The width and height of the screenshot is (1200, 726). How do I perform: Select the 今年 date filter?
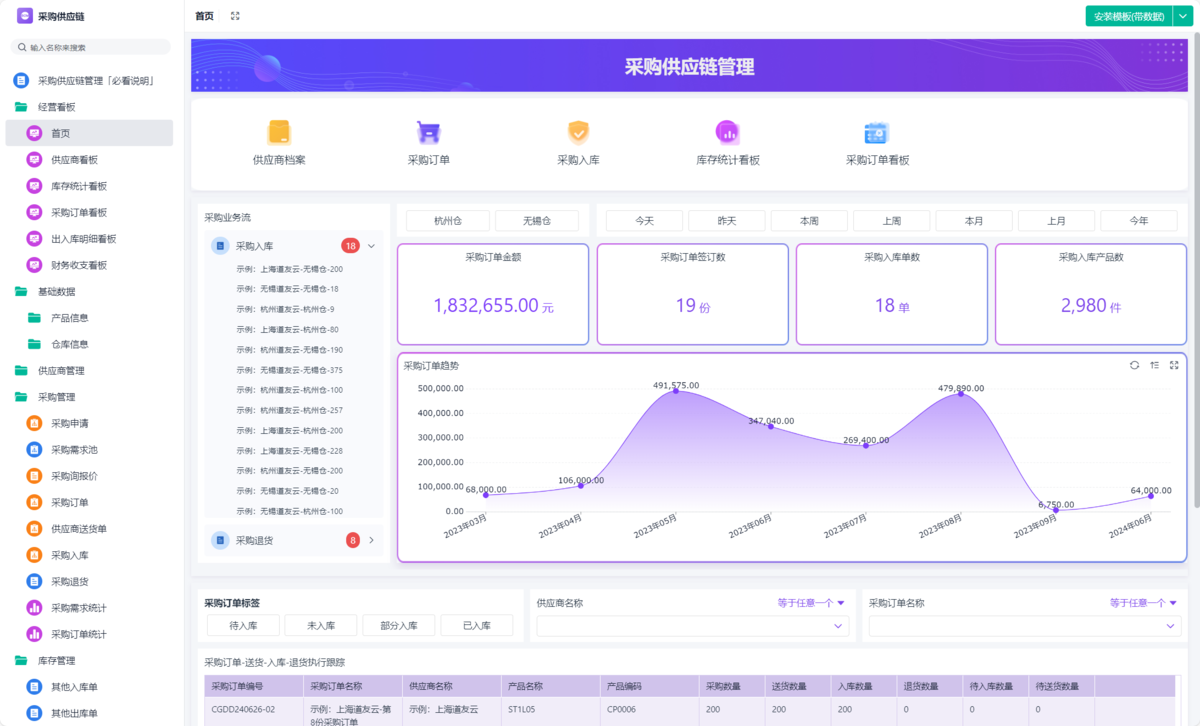coord(1139,220)
